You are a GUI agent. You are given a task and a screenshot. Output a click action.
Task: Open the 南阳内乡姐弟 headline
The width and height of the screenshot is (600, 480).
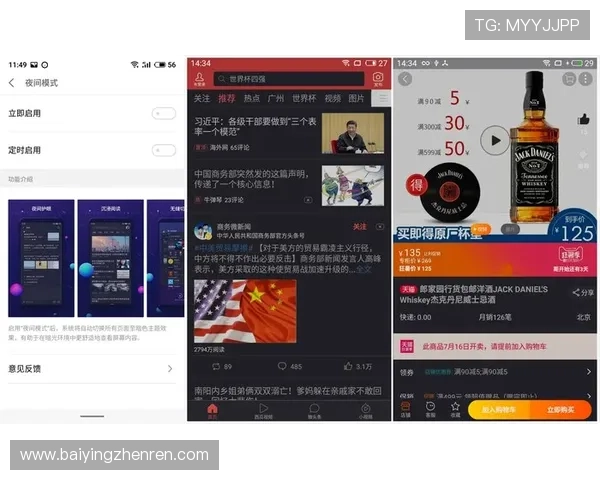pyautogui.click(x=287, y=391)
